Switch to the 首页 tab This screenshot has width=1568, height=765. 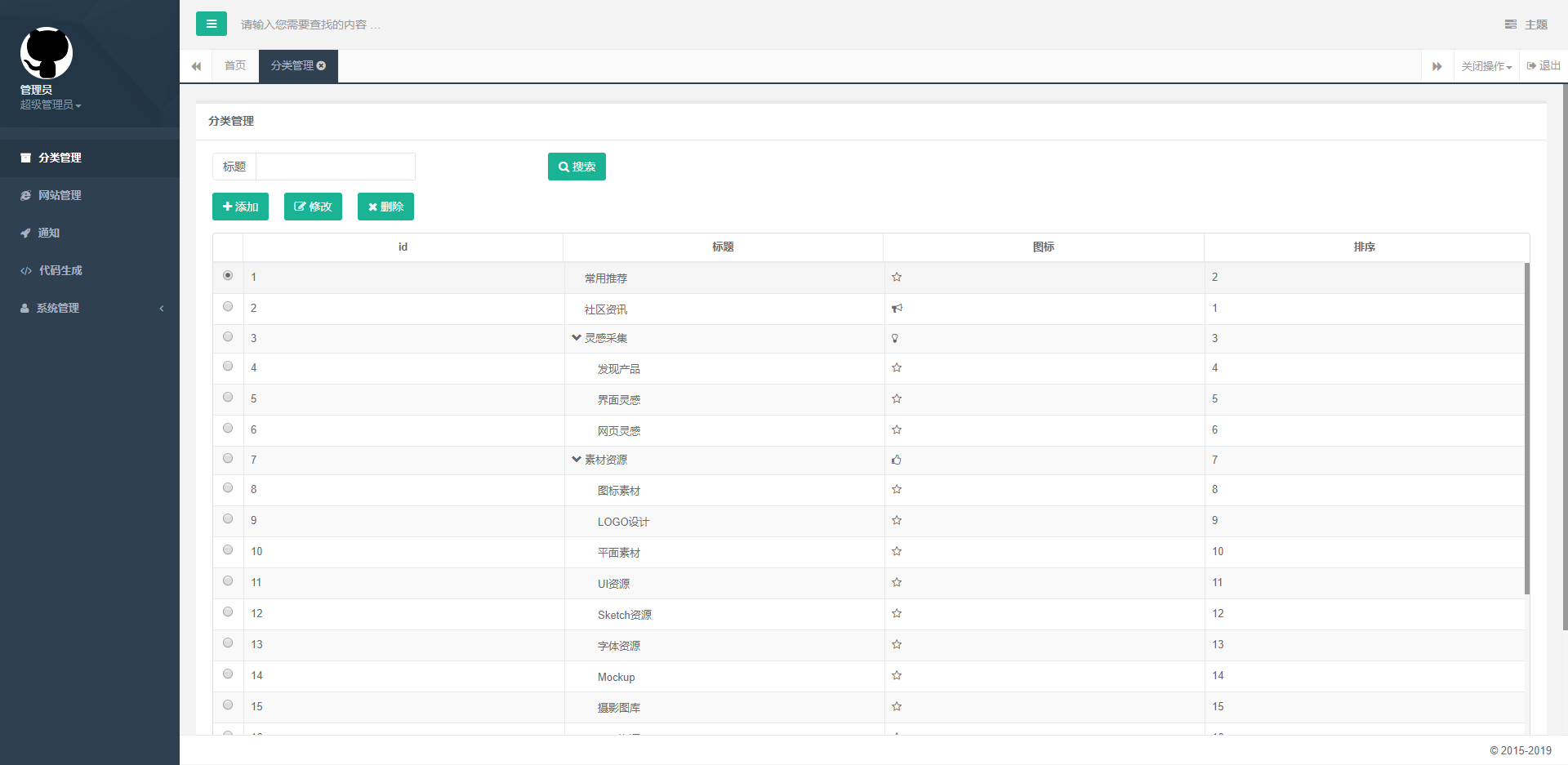pyautogui.click(x=235, y=66)
